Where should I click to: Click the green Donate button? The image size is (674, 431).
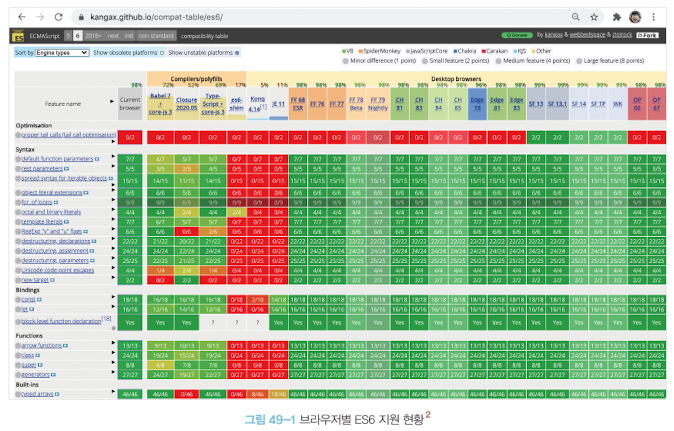point(517,35)
